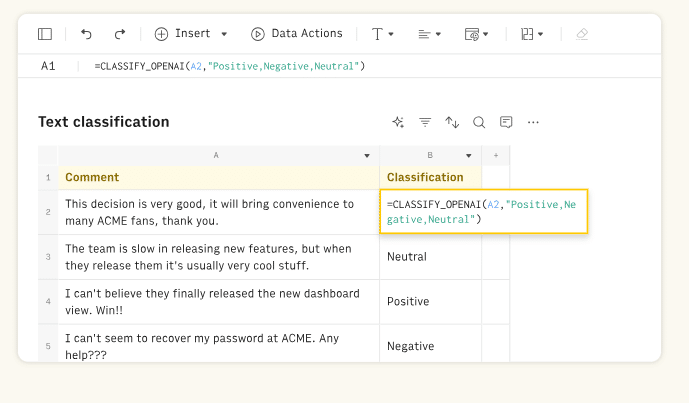This screenshot has height=403, width=689.
Task: Click the redo arrow
Action: click(x=120, y=34)
